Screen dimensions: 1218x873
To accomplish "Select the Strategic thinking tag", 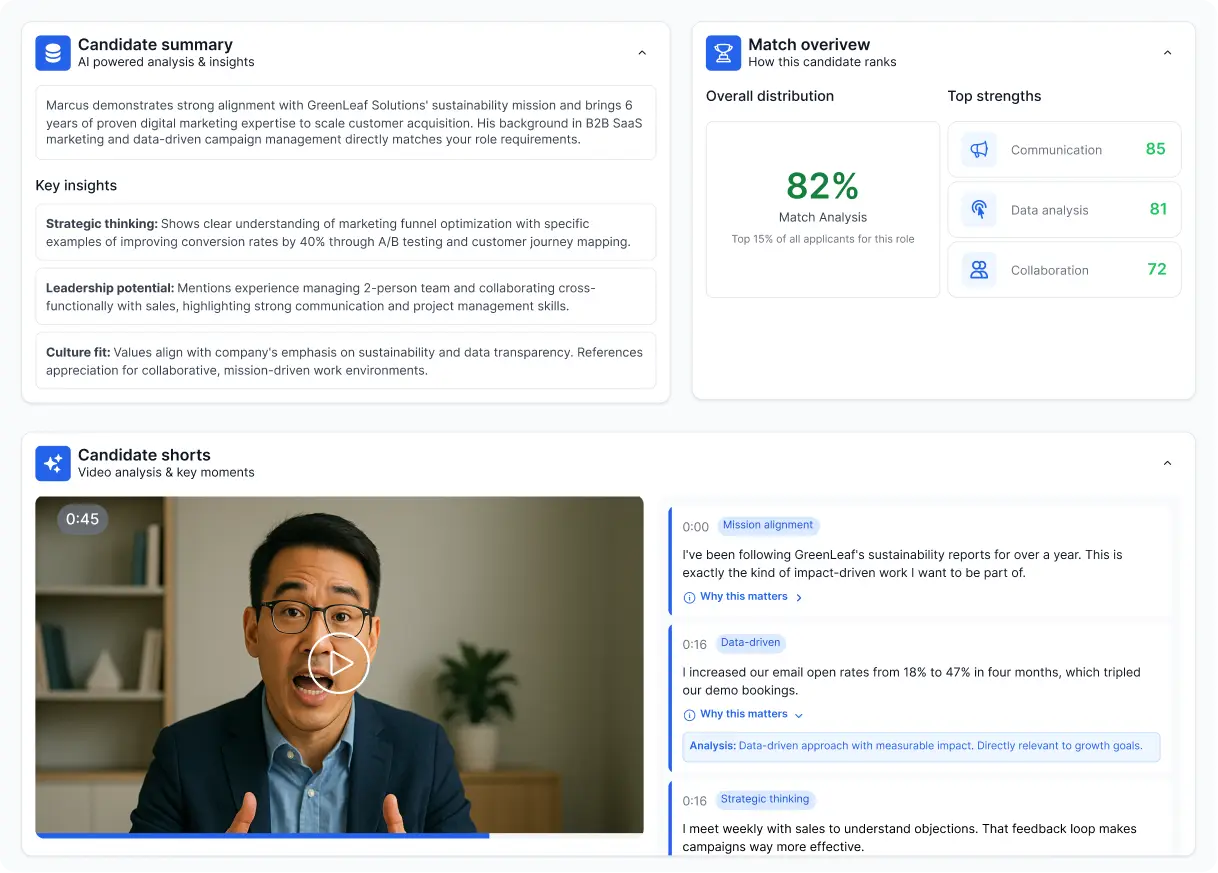I will click(x=765, y=799).
